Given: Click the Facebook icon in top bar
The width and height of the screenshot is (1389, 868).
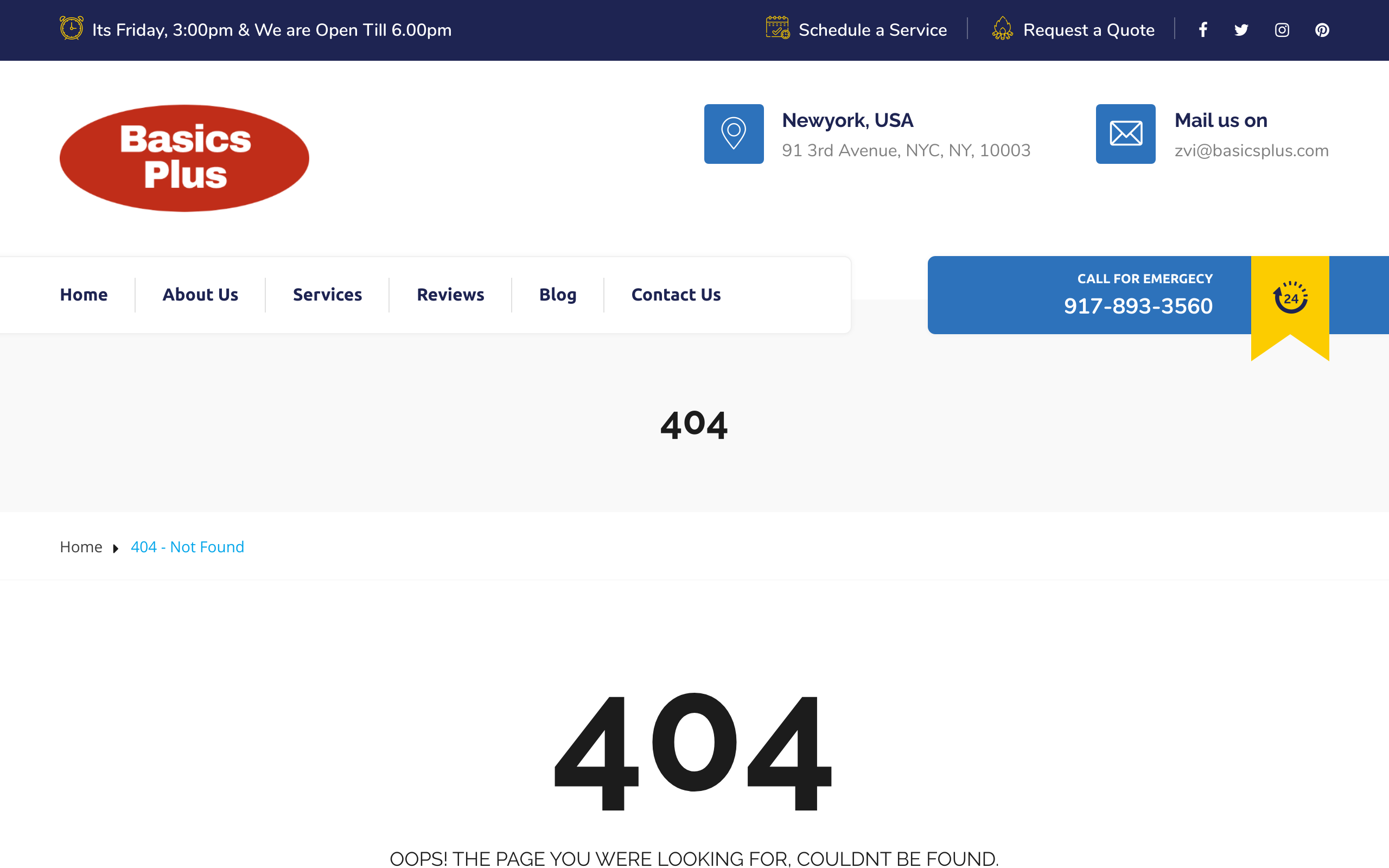Looking at the screenshot, I should click(x=1203, y=30).
